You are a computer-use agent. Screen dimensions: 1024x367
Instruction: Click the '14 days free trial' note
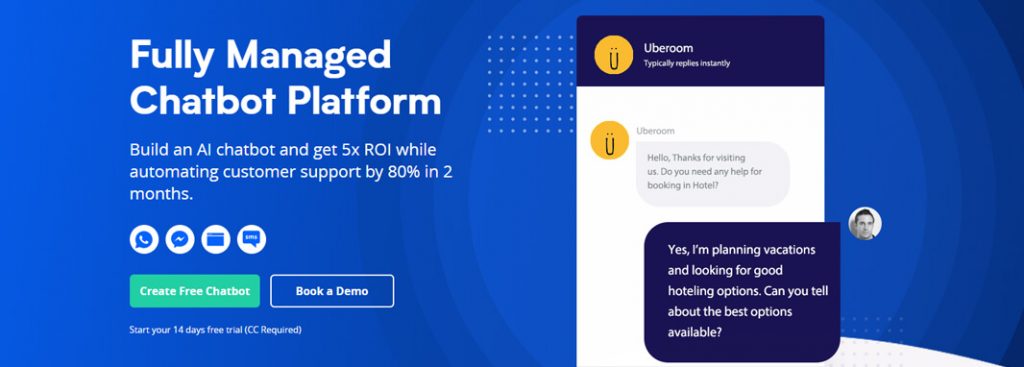coord(216,330)
